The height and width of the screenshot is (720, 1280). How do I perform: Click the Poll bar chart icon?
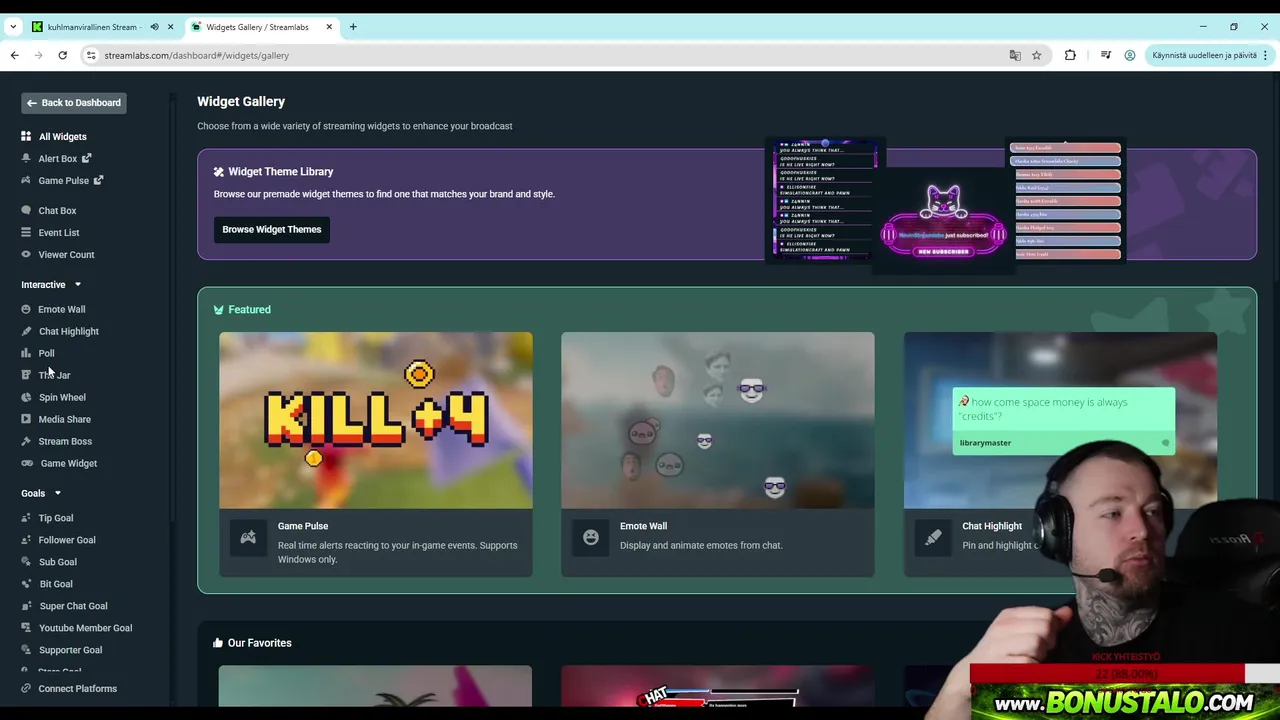point(26,353)
